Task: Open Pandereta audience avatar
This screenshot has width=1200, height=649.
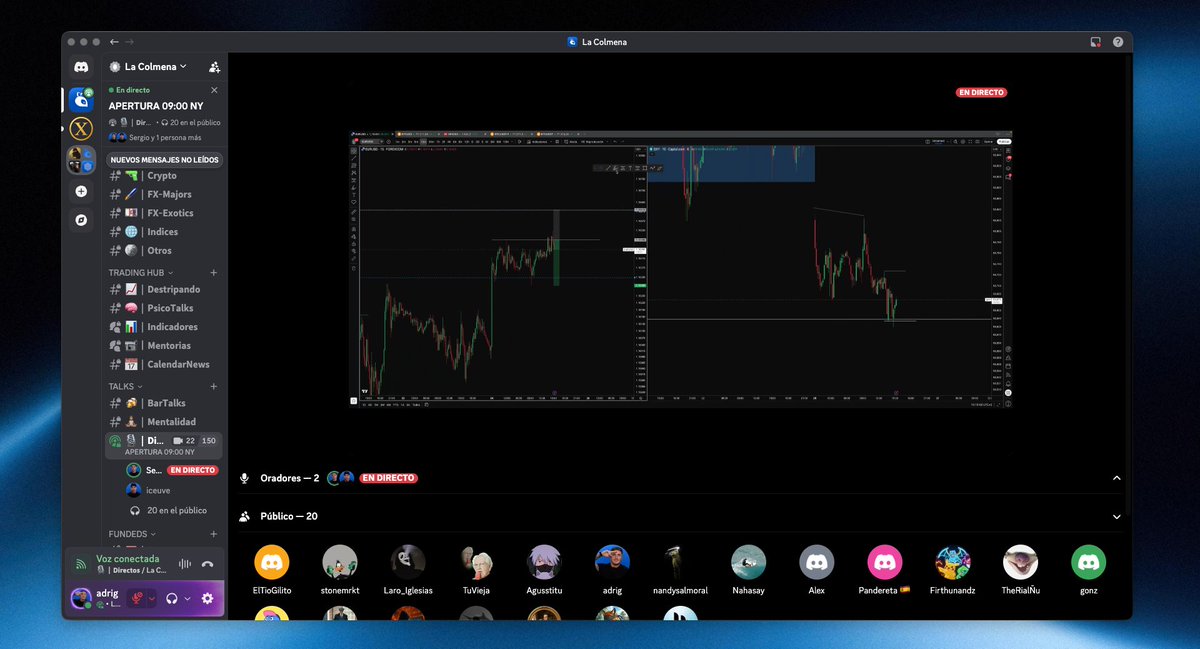Action: pos(885,562)
